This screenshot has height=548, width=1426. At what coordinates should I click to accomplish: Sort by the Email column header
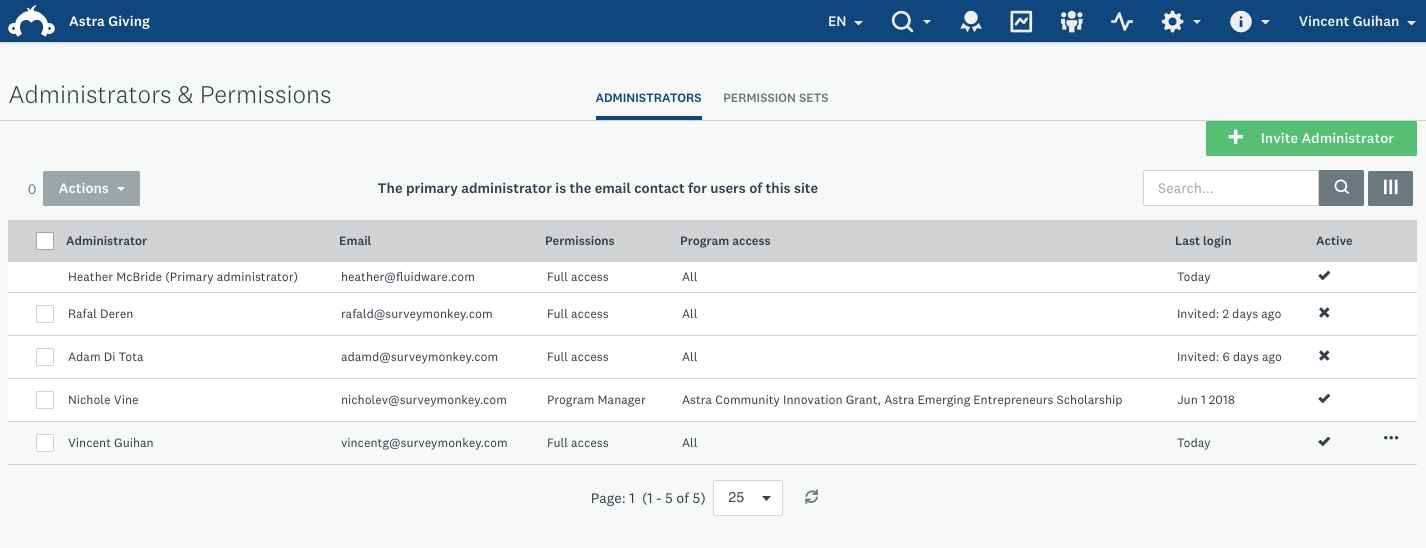coord(355,241)
